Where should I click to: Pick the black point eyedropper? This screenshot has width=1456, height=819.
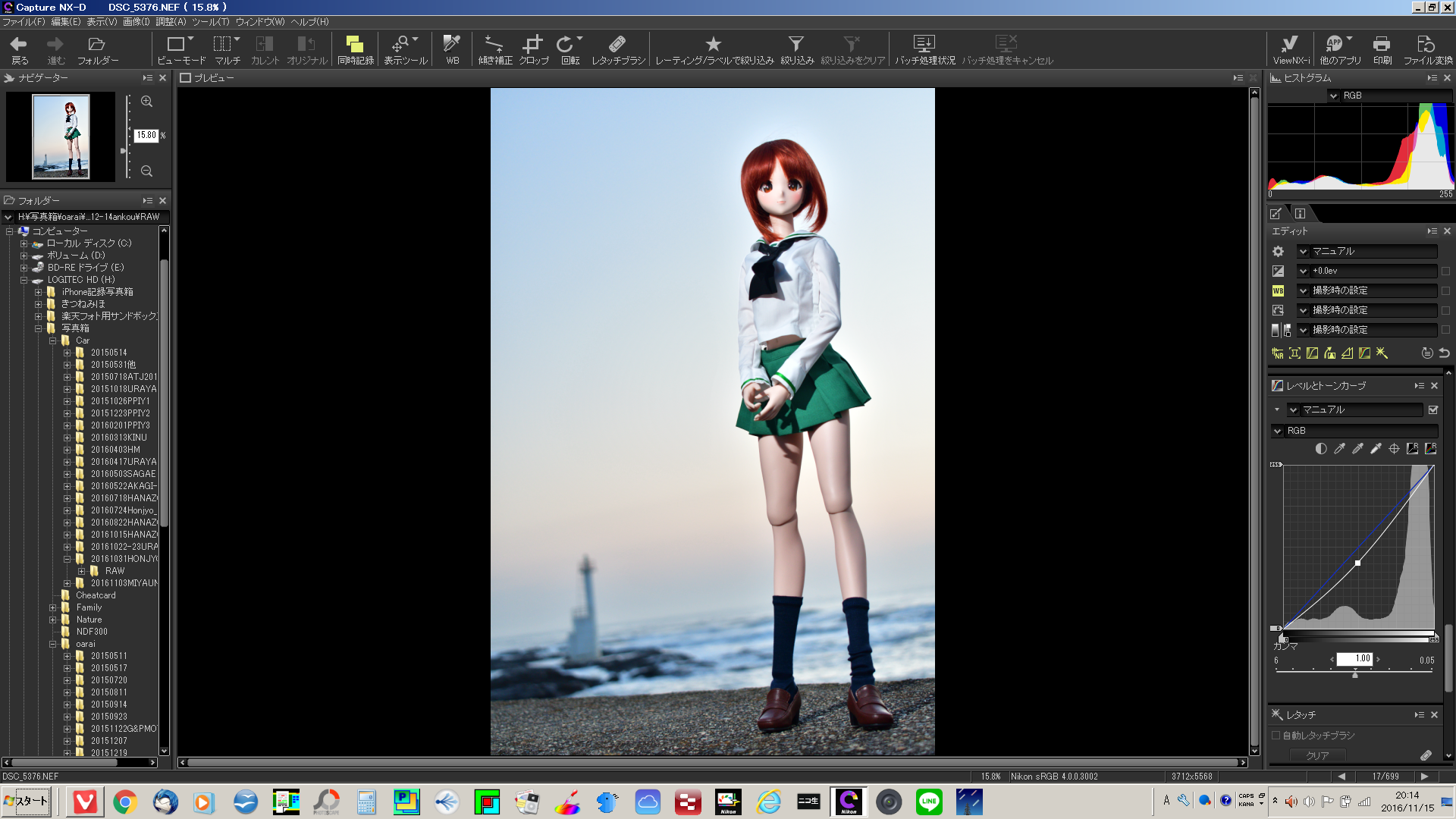point(1339,449)
